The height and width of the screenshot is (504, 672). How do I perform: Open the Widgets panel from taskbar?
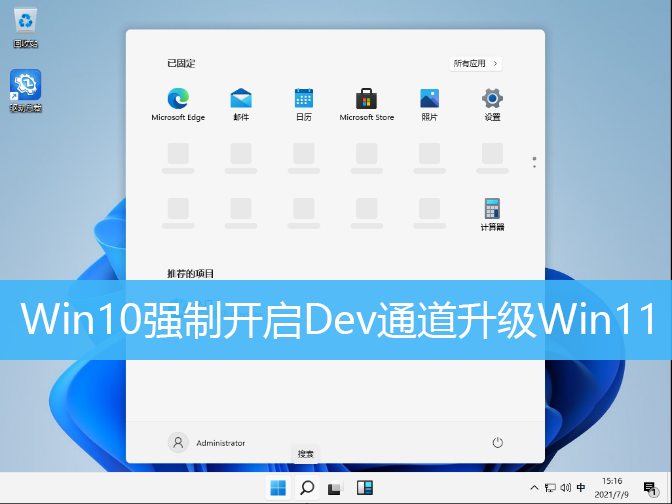click(365, 488)
